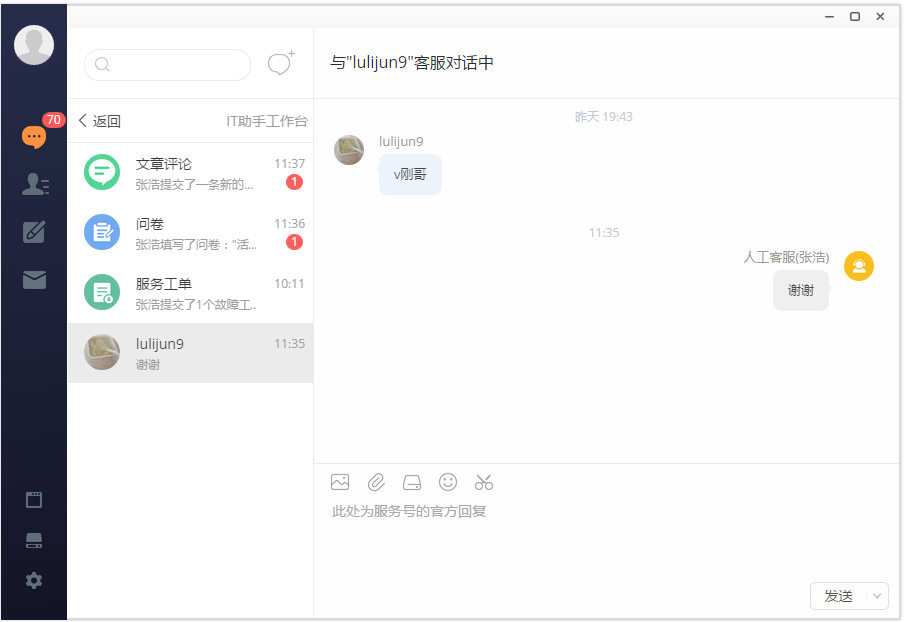Click the unread badge on 文章评论
This screenshot has width=904, height=622.
pos(294,182)
